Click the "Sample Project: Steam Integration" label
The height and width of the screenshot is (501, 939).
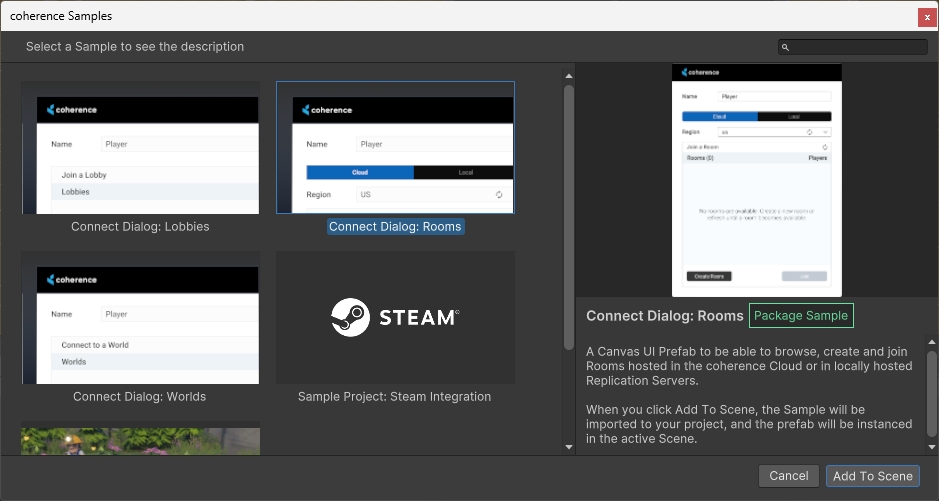[x=395, y=397]
